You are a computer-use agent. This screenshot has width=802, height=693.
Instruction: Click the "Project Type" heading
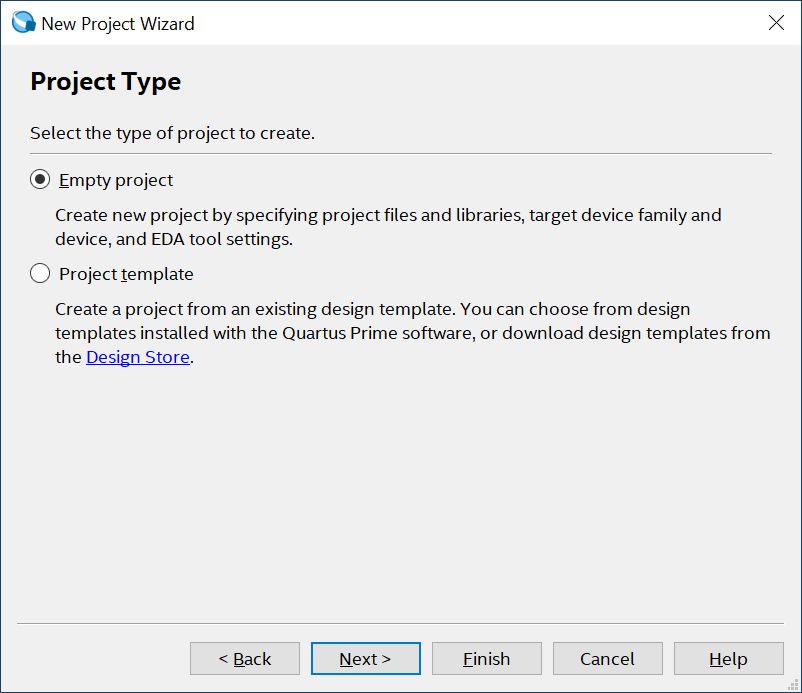tap(105, 82)
